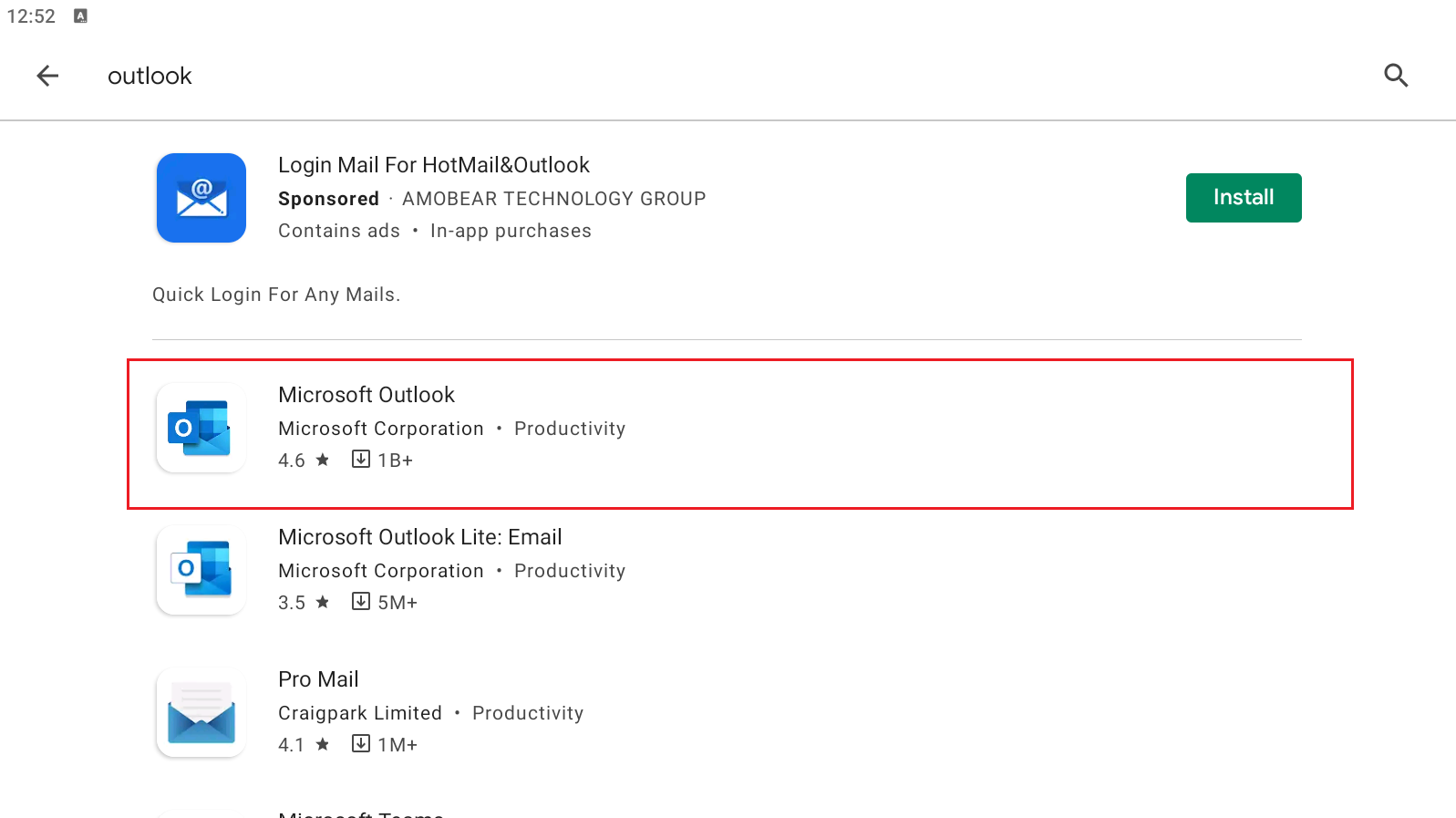Tap the search magnifier icon

coord(1396,76)
